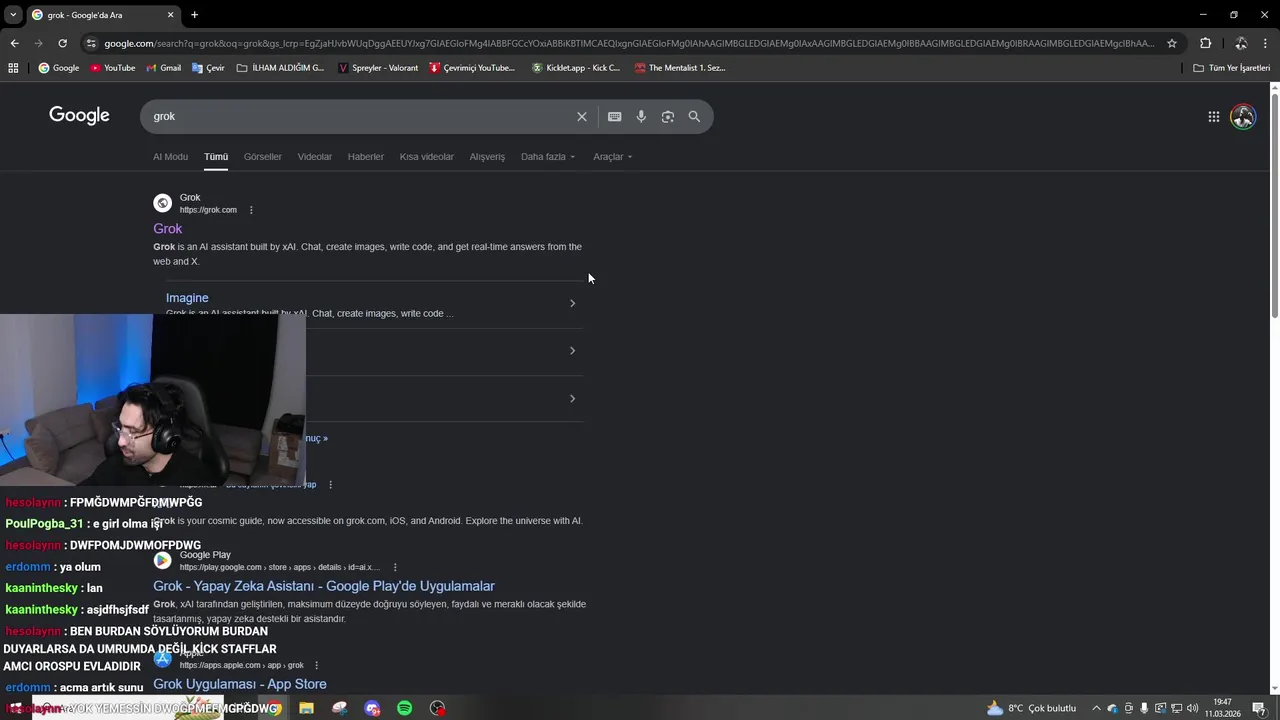Open the Çevrimiçi YouTube bookmark
This screenshot has height=720, width=1280.
[472, 68]
